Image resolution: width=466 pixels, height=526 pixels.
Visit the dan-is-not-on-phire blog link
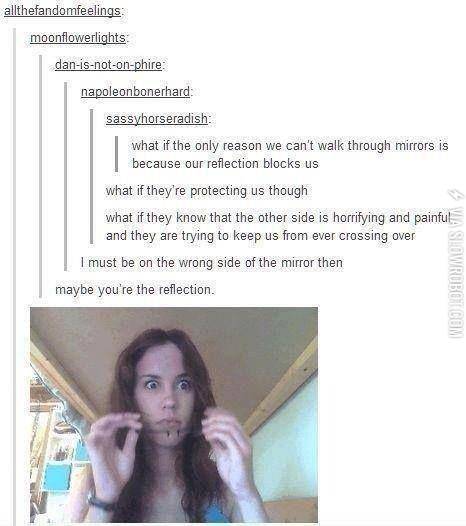coord(109,64)
